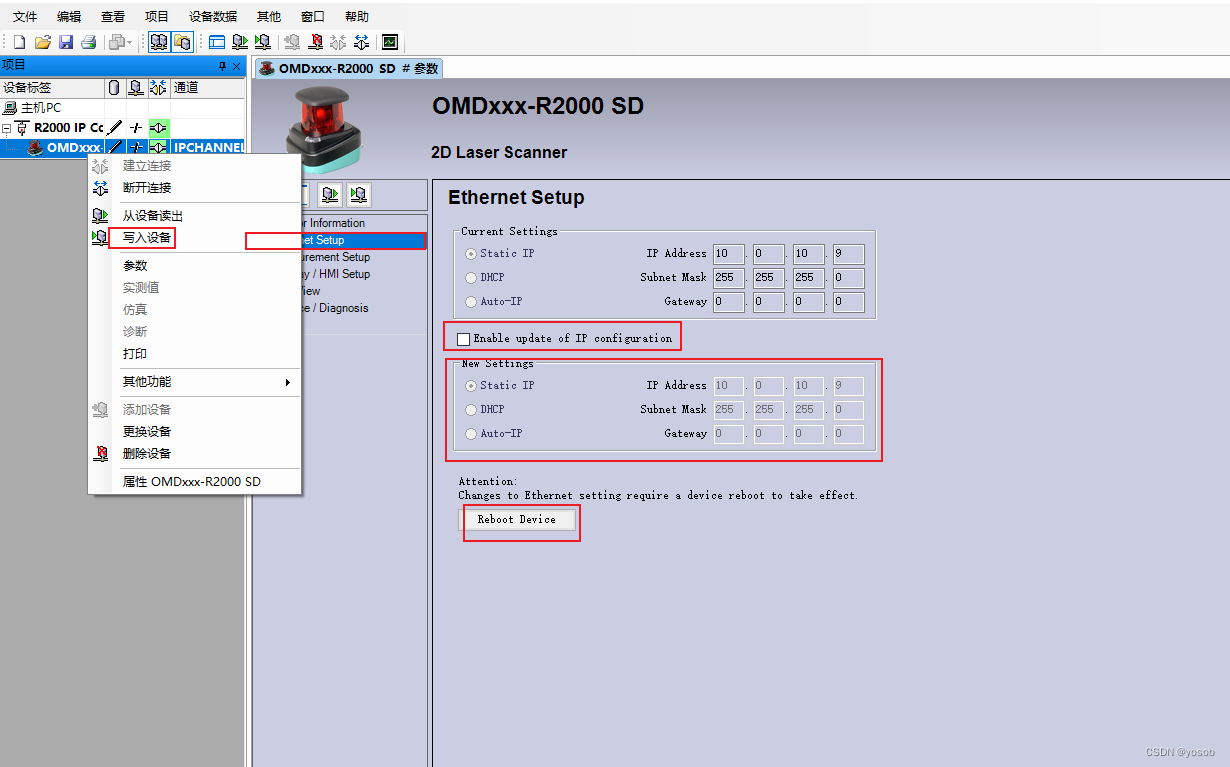Click the toolbar write-to-device icon

tap(262, 42)
